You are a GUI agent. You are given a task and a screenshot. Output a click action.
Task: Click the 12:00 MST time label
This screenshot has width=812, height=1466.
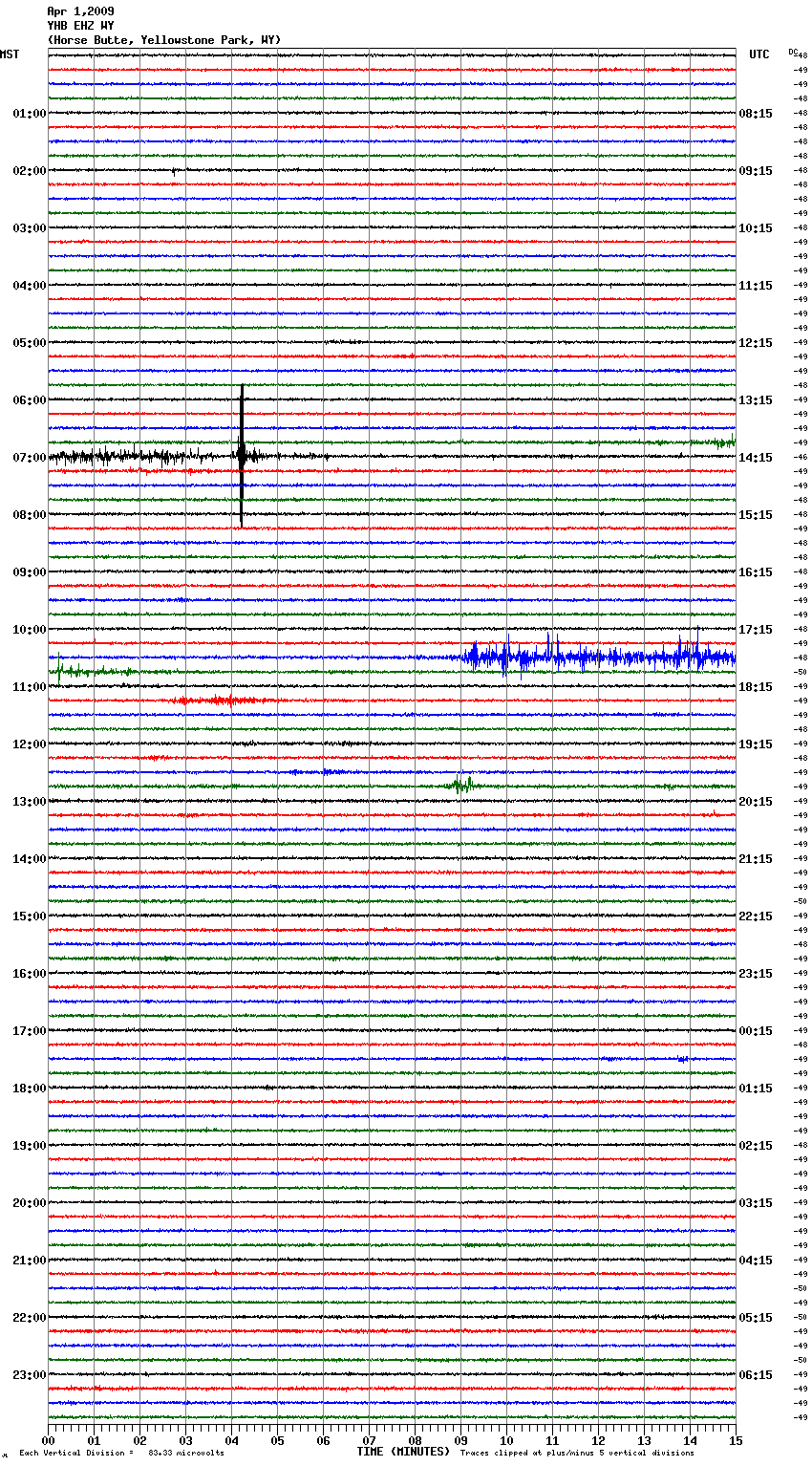30,744
